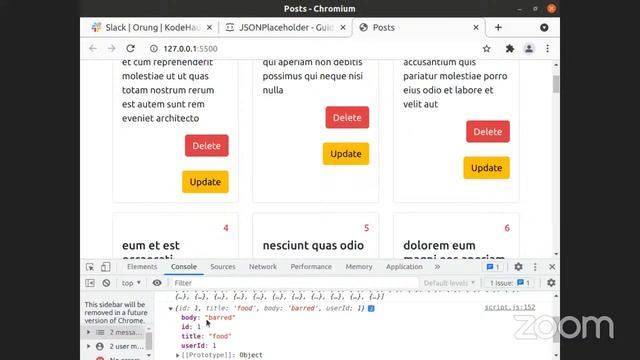Viewport: 640px width, 360px height.
Task: Close the JSONPlaceholder tab
Action: [343, 27]
